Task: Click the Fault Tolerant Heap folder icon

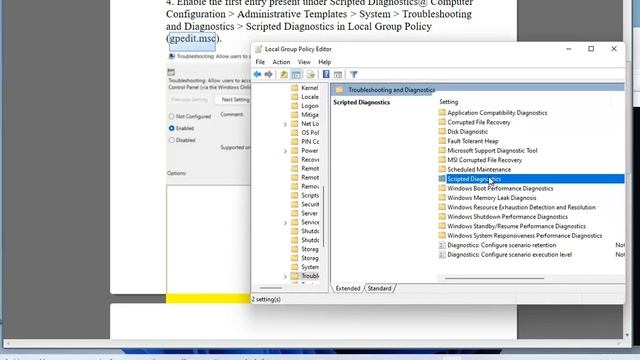Action: [442, 141]
